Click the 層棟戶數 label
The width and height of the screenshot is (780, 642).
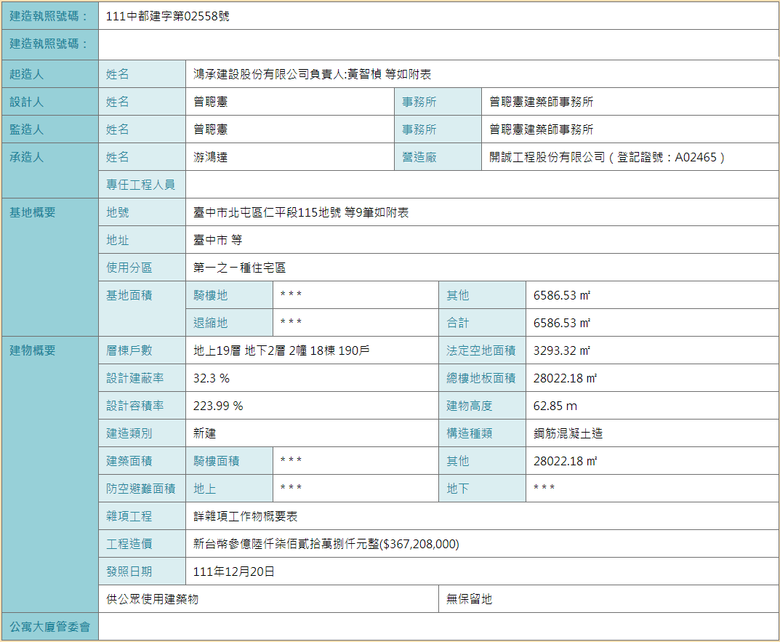click(129, 351)
